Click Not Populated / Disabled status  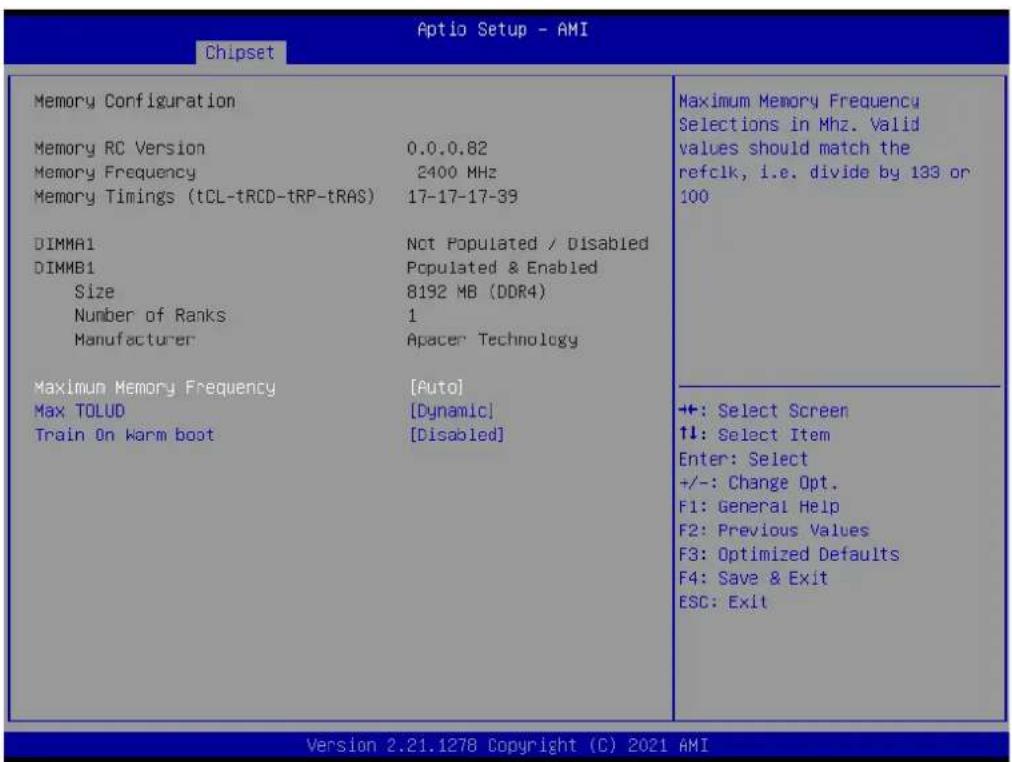(x=528, y=244)
